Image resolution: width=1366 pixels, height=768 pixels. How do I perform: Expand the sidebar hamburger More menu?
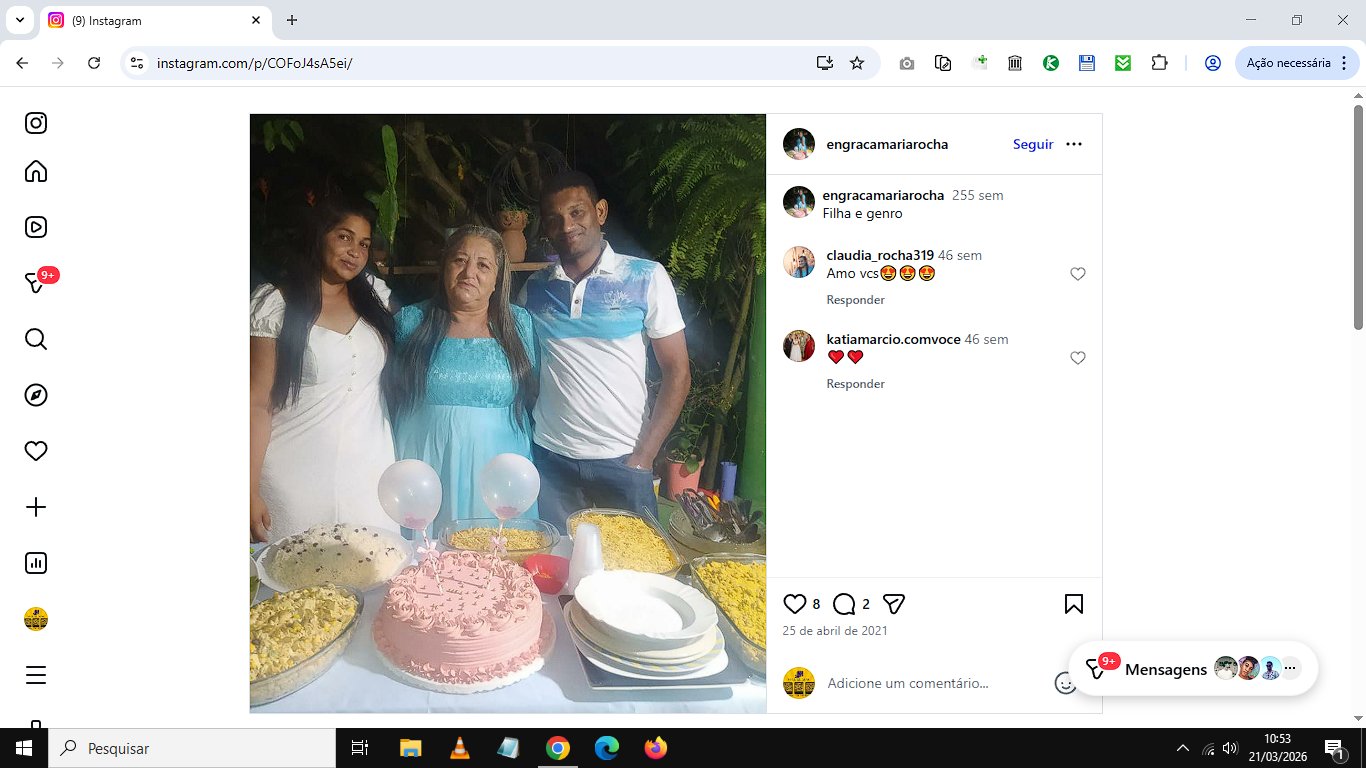(36, 675)
